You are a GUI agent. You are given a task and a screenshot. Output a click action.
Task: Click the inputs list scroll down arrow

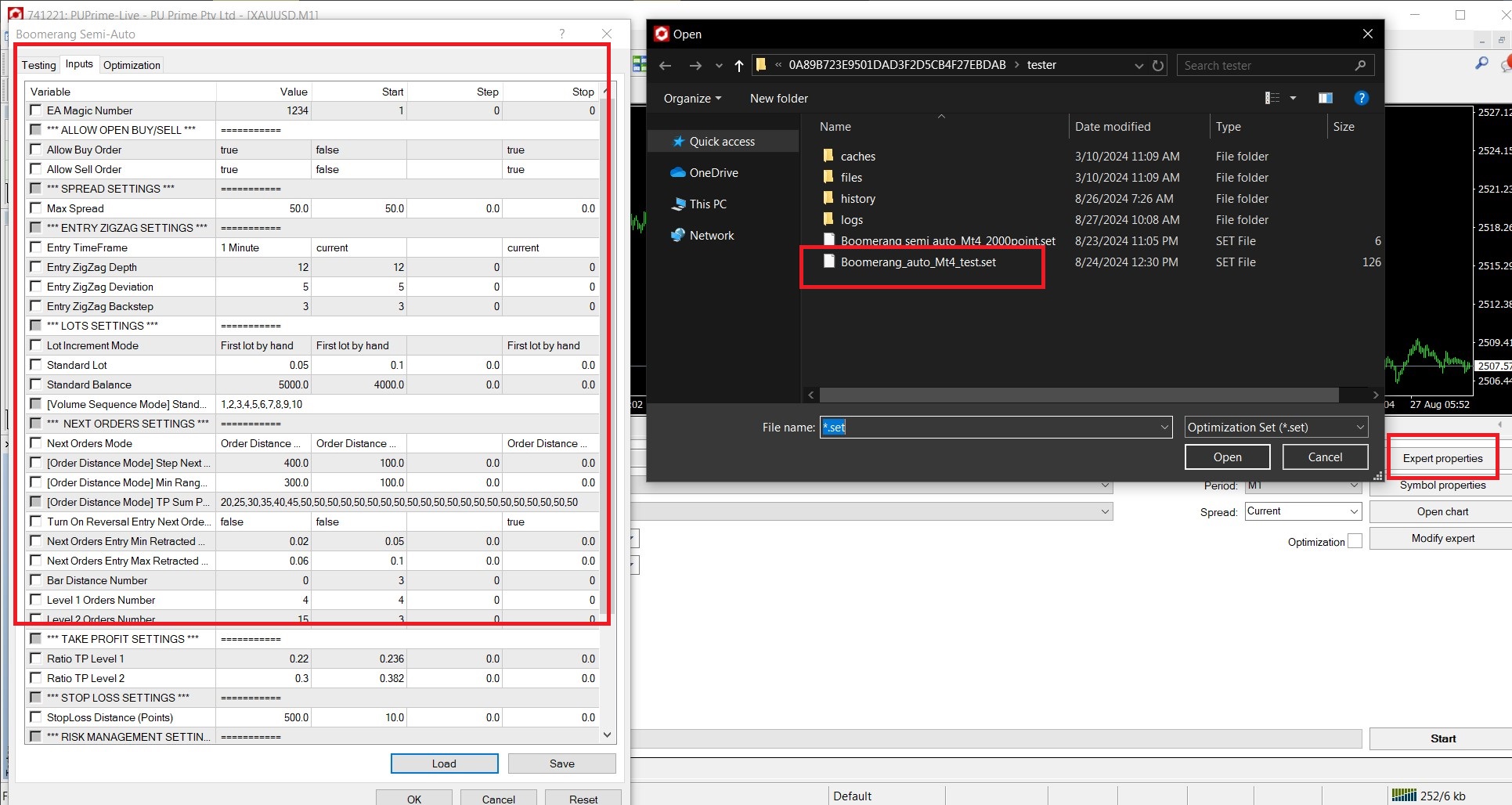pyautogui.click(x=607, y=735)
